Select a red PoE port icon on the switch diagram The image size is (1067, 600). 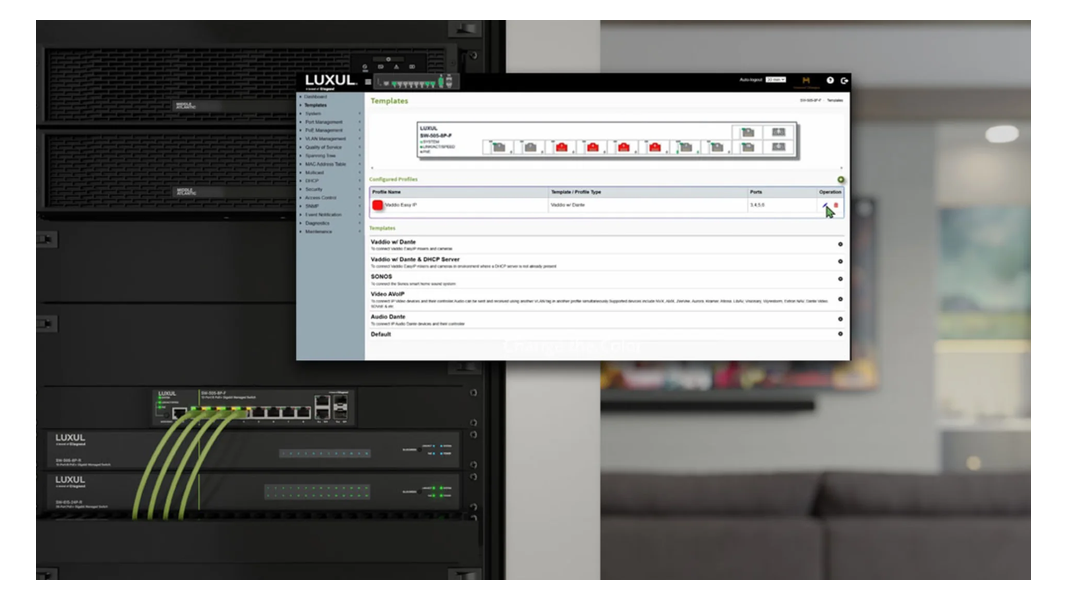562,148
